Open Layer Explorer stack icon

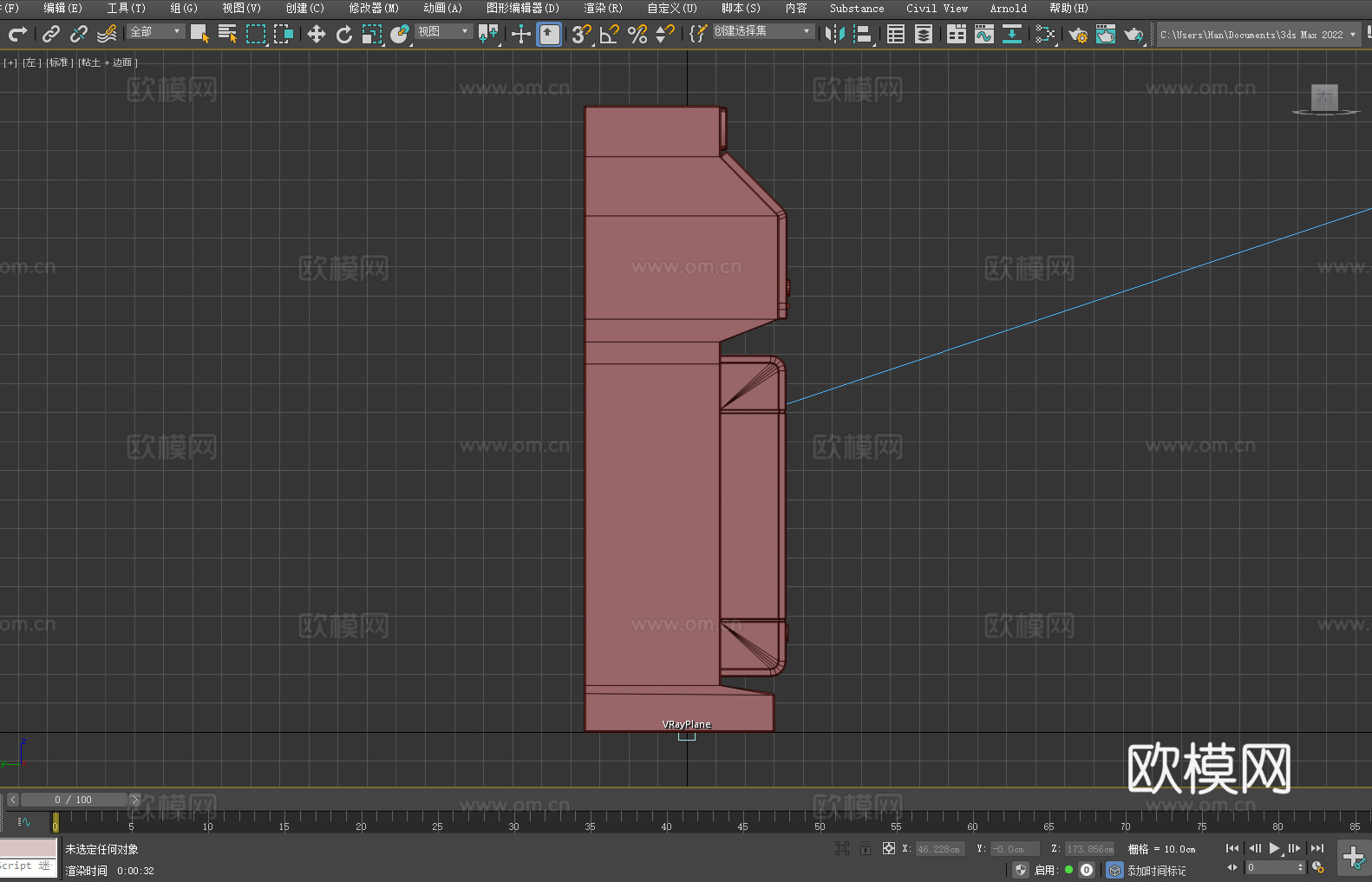(x=924, y=34)
